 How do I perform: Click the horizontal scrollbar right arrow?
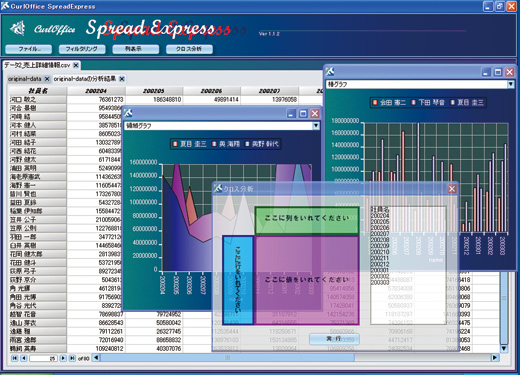tap(495, 358)
